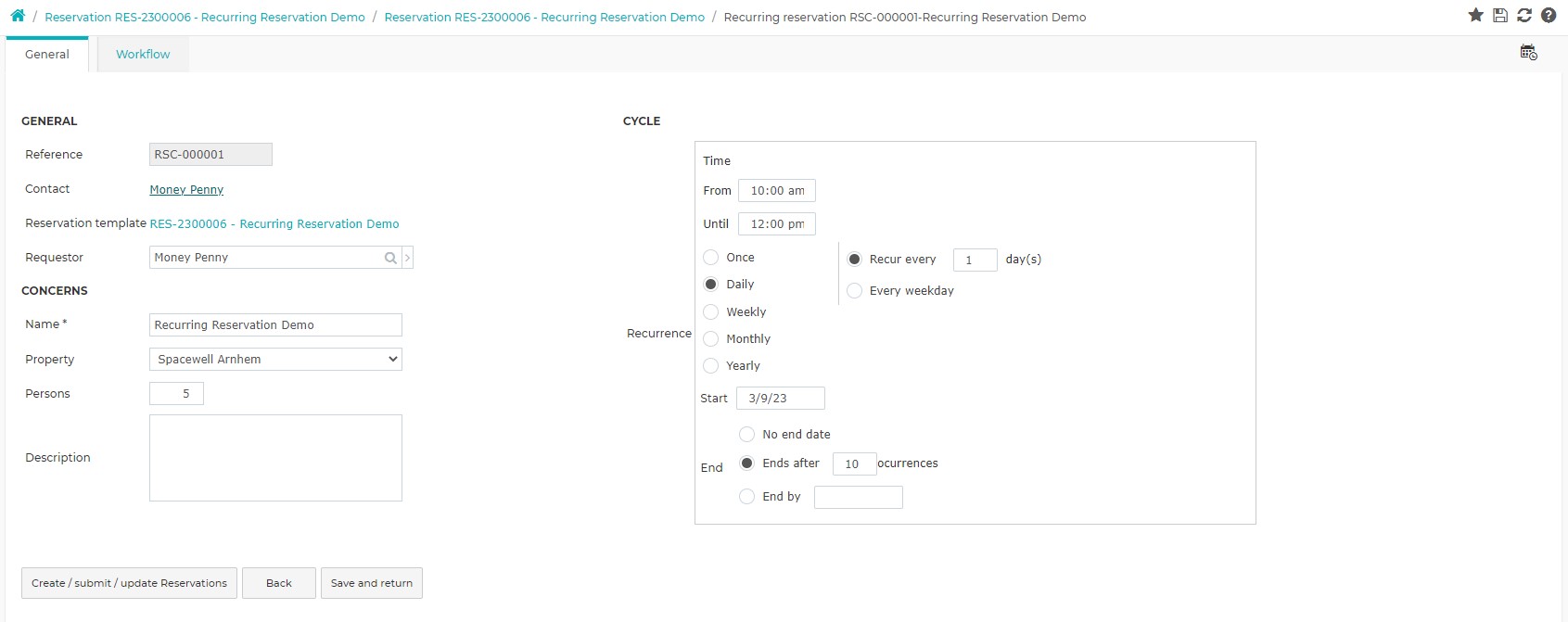This screenshot has height=622, width=1568.
Task: Click Create / submit / update Reservations
Action: click(129, 583)
